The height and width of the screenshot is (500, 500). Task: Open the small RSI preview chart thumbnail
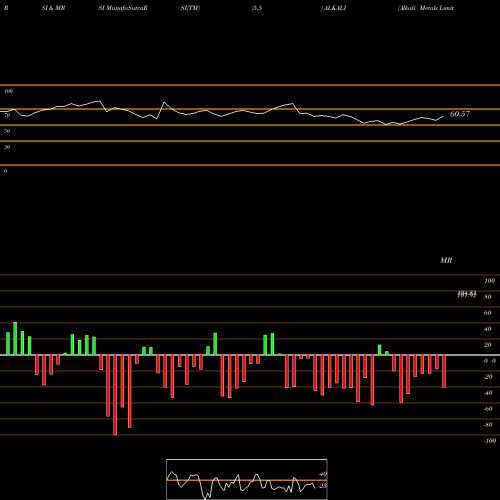point(247,479)
